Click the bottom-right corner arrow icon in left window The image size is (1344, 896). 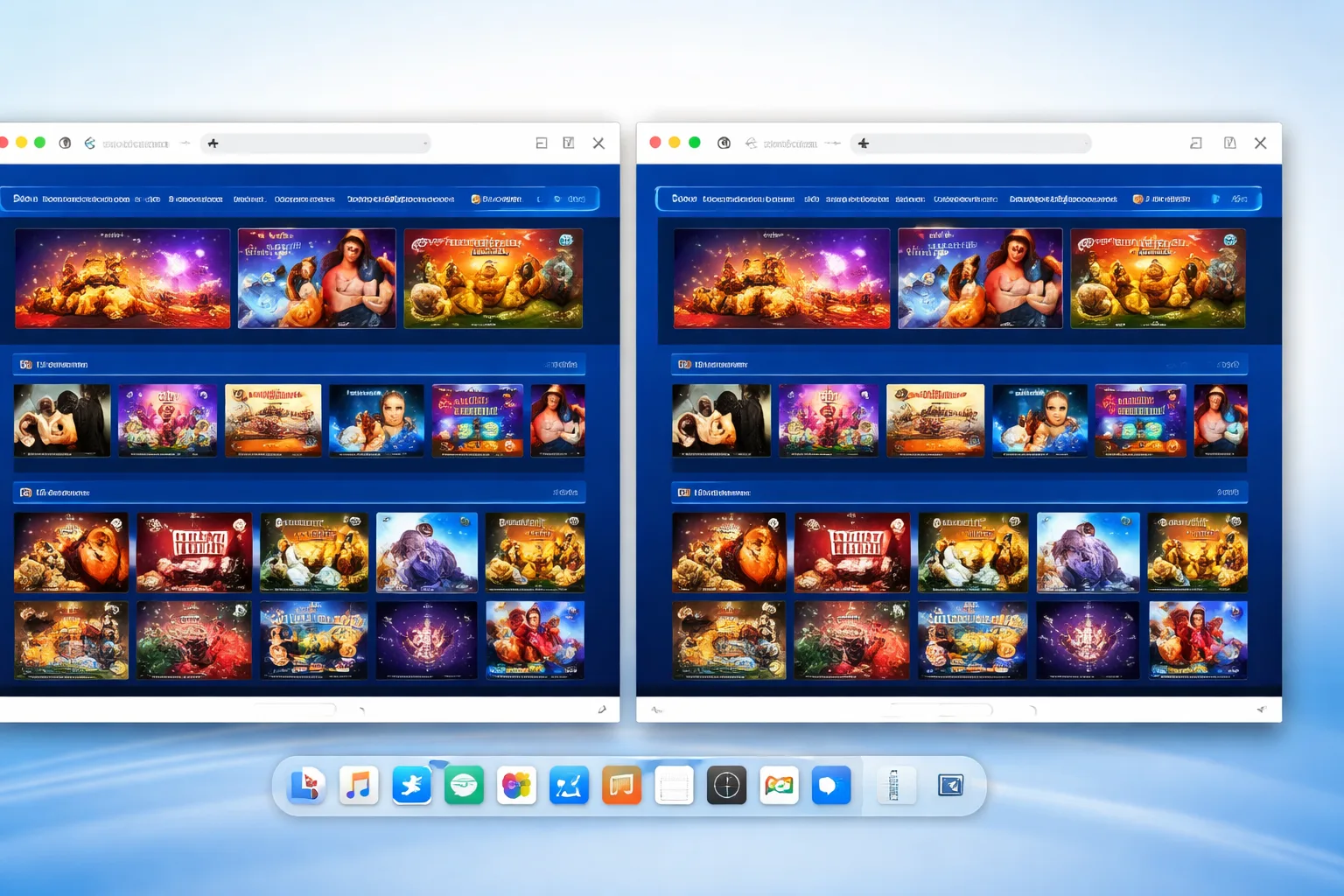602,710
